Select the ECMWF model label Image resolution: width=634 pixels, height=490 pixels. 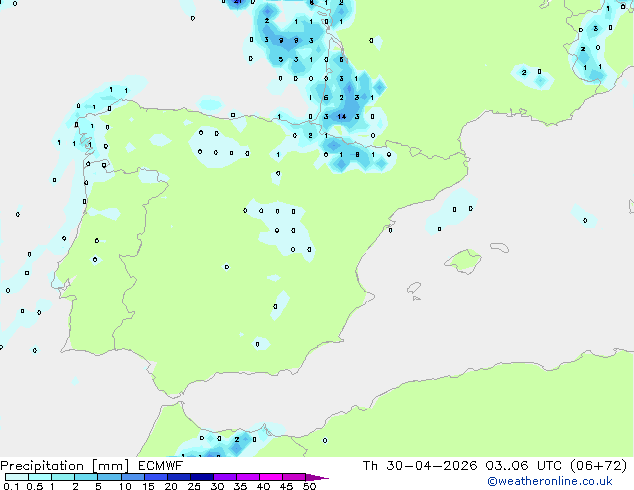coord(160,465)
